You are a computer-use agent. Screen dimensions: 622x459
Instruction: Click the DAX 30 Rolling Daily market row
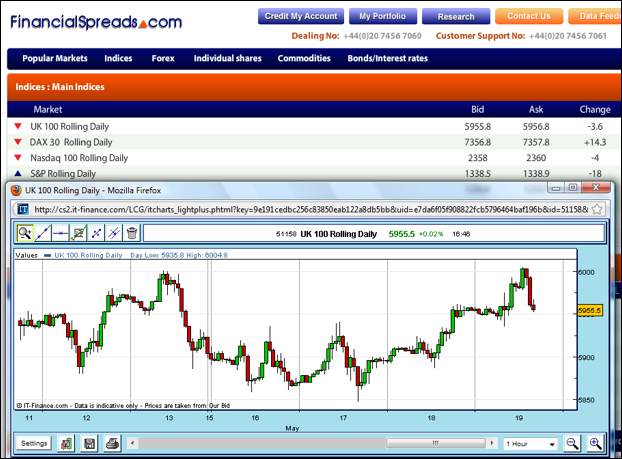coord(314,142)
